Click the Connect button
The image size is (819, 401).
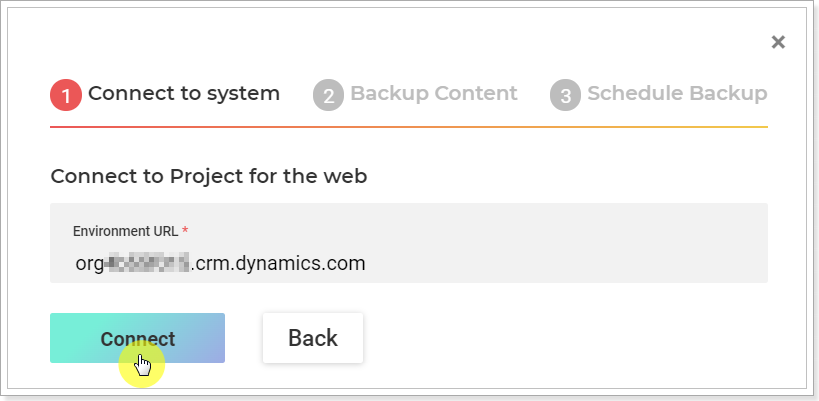click(x=137, y=338)
